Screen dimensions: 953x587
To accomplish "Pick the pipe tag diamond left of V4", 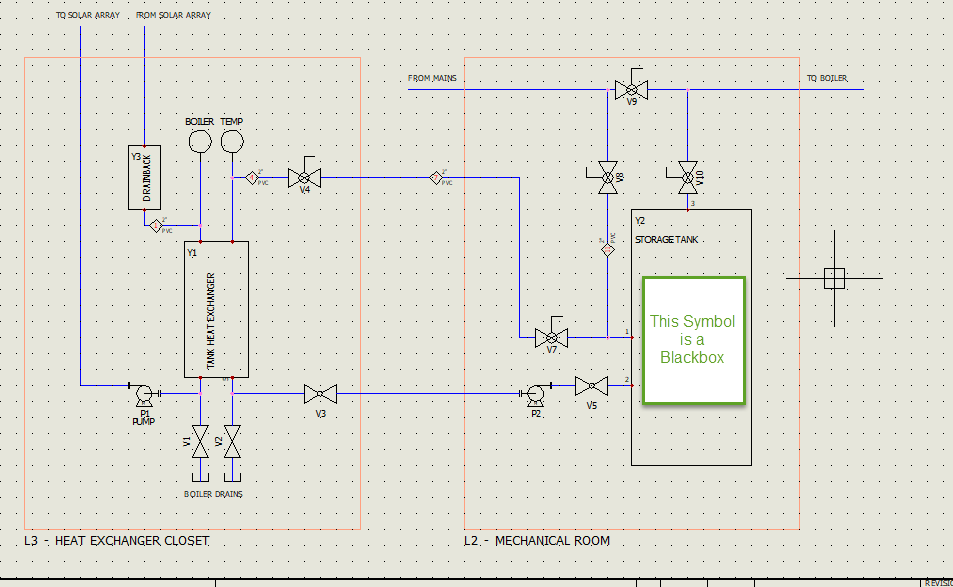I will [x=252, y=178].
